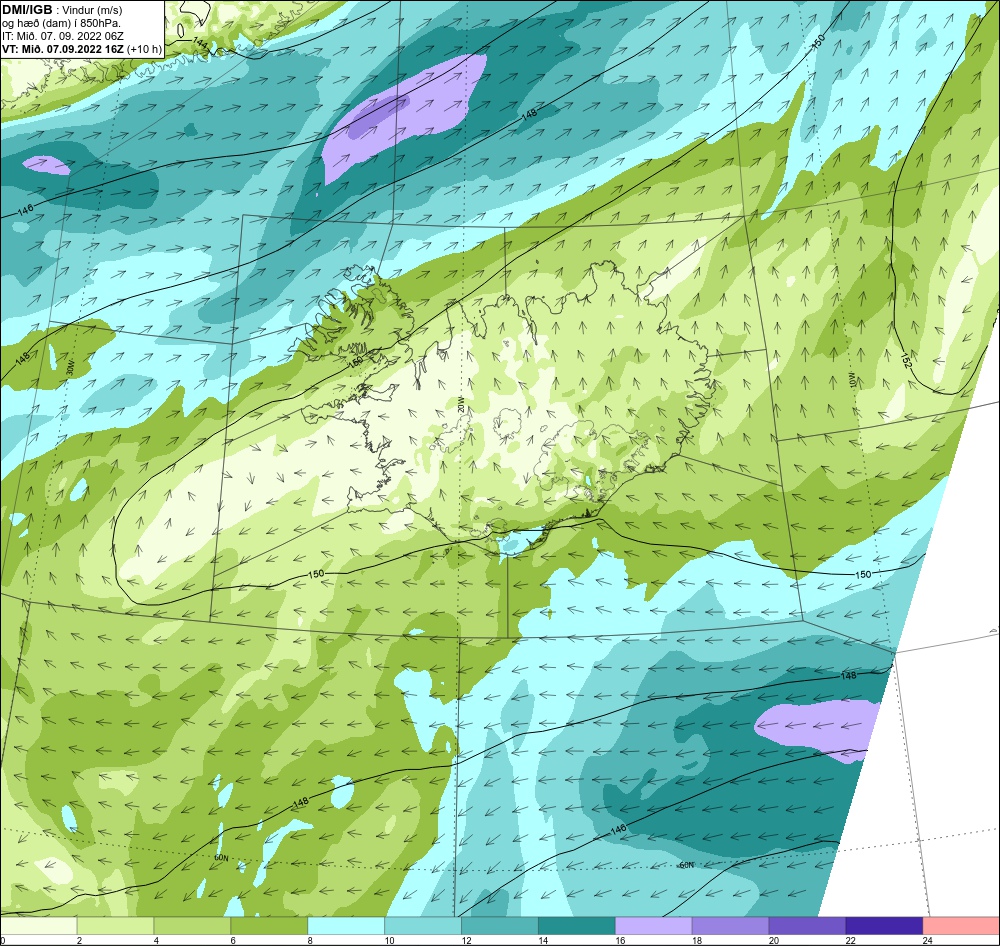Click the legend tick label '20'

click(774, 940)
